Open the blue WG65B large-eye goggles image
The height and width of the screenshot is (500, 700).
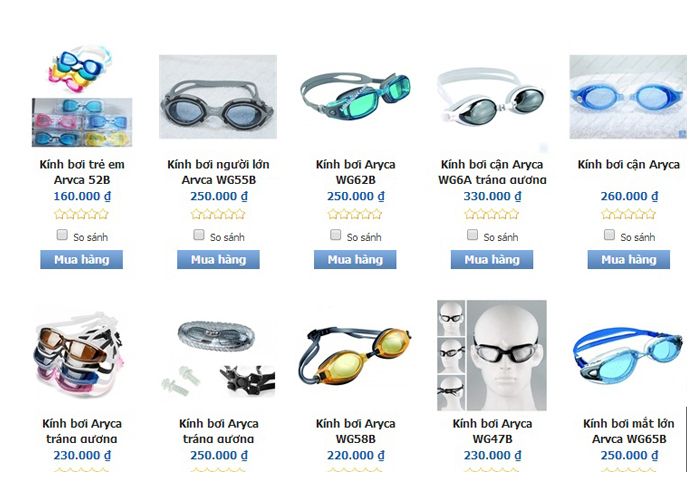(x=628, y=356)
